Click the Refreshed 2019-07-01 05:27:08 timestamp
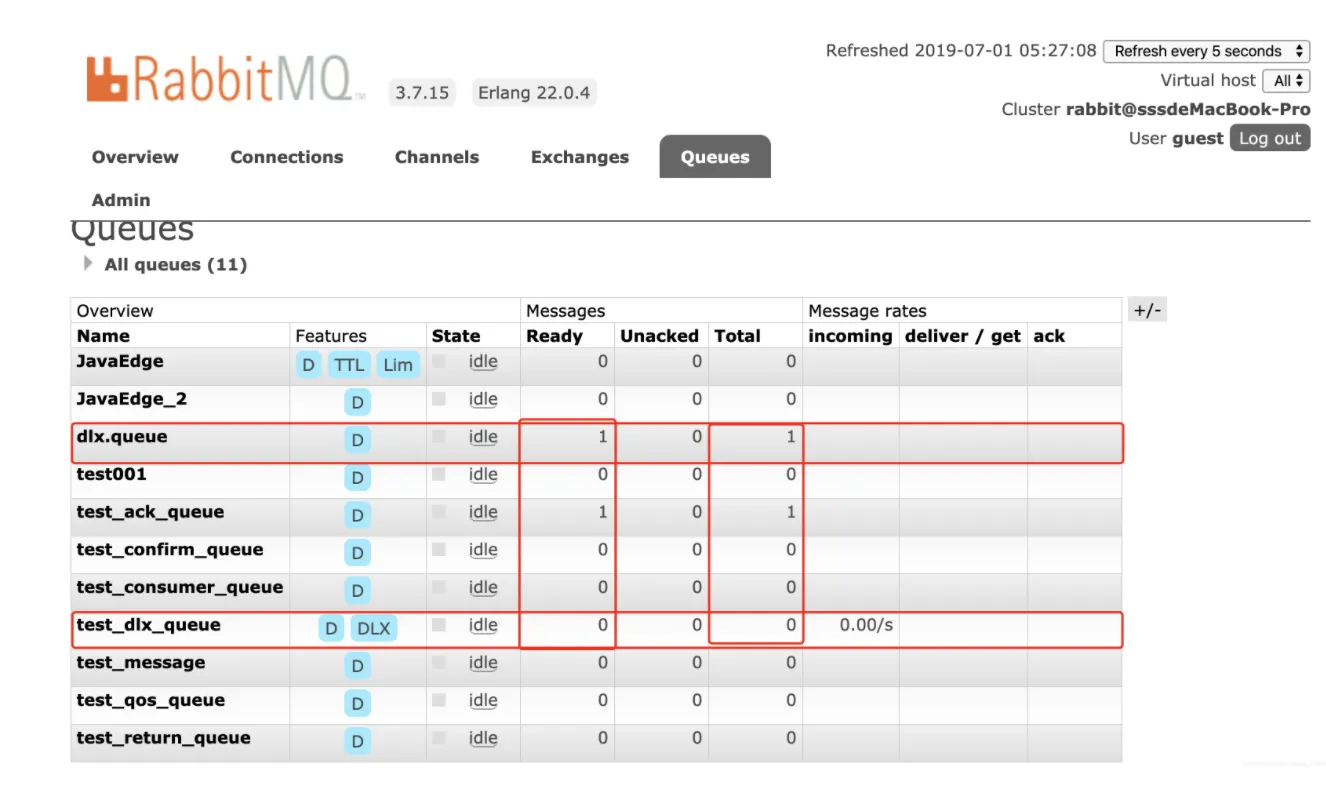The width and height of the screenshot is (1326, 812). pos(961,50)
